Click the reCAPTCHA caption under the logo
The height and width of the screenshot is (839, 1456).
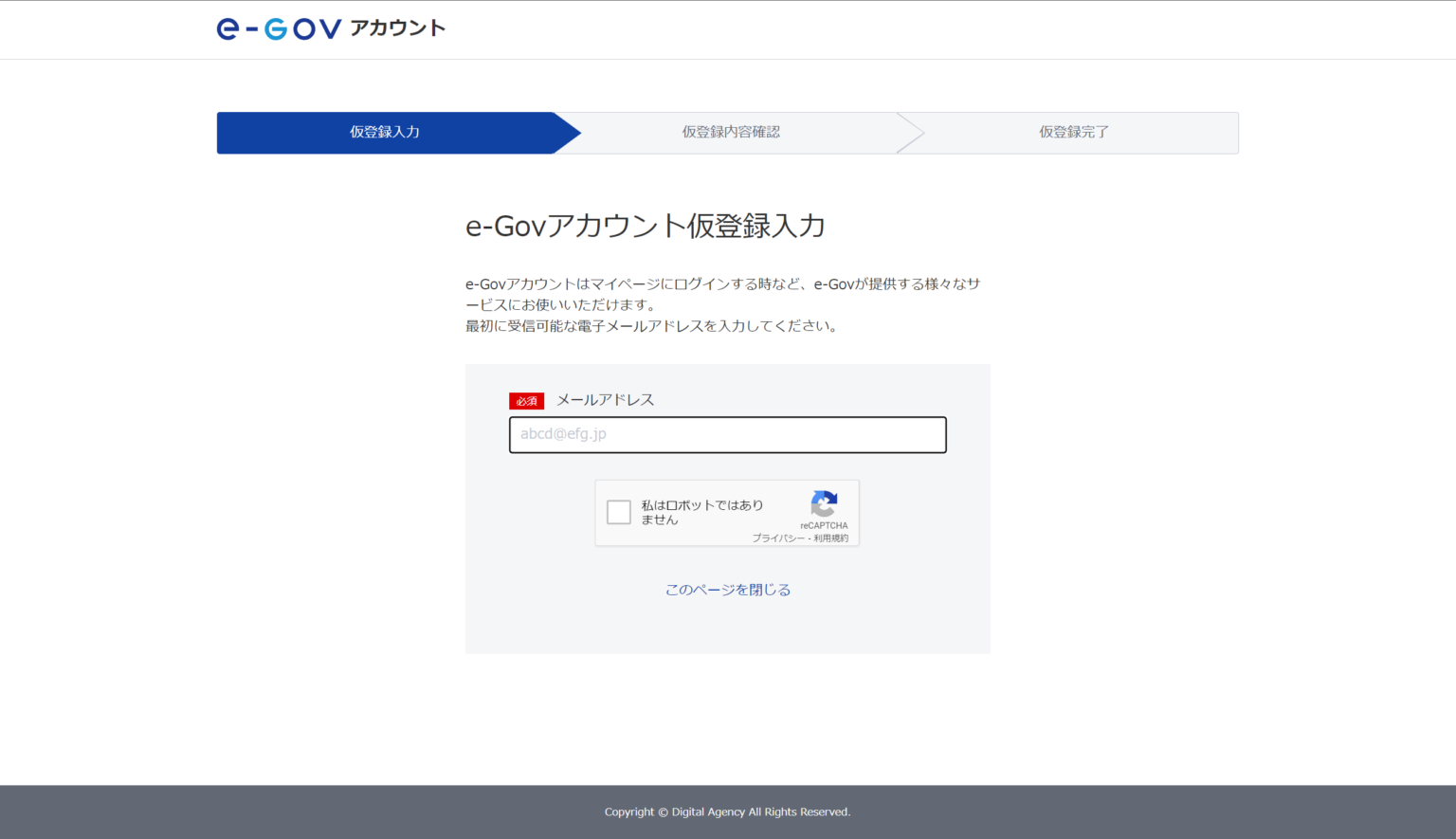click(824, 525)
